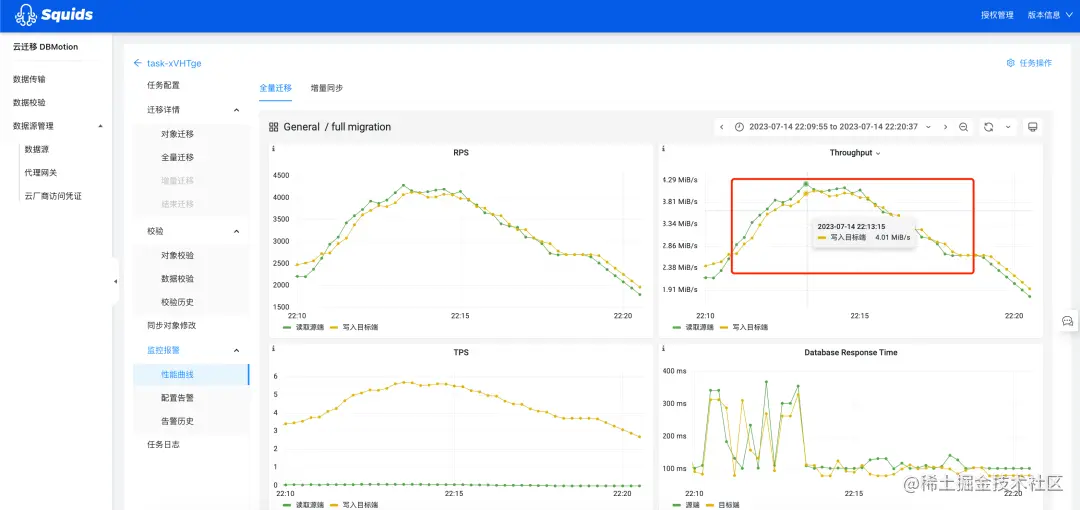Open refresh interval dropdown
1080x510 pixels.
1008,127
